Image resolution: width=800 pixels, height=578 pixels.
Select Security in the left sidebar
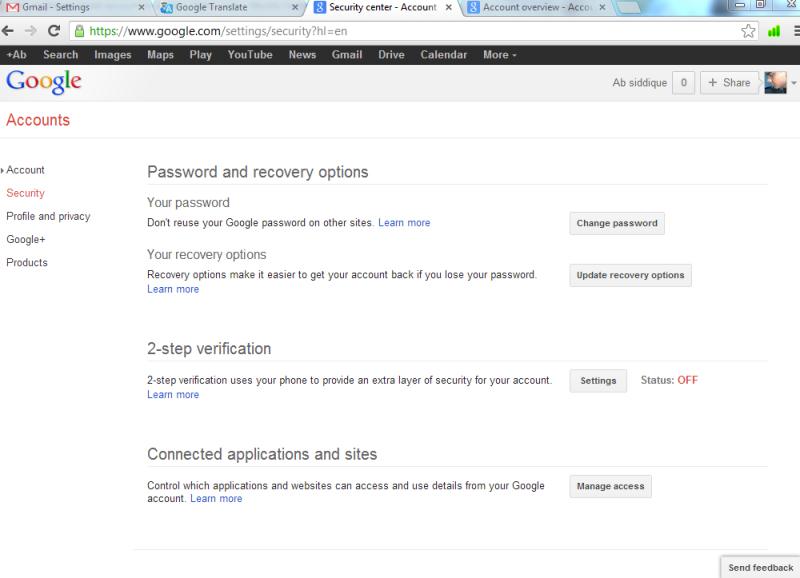26,193
